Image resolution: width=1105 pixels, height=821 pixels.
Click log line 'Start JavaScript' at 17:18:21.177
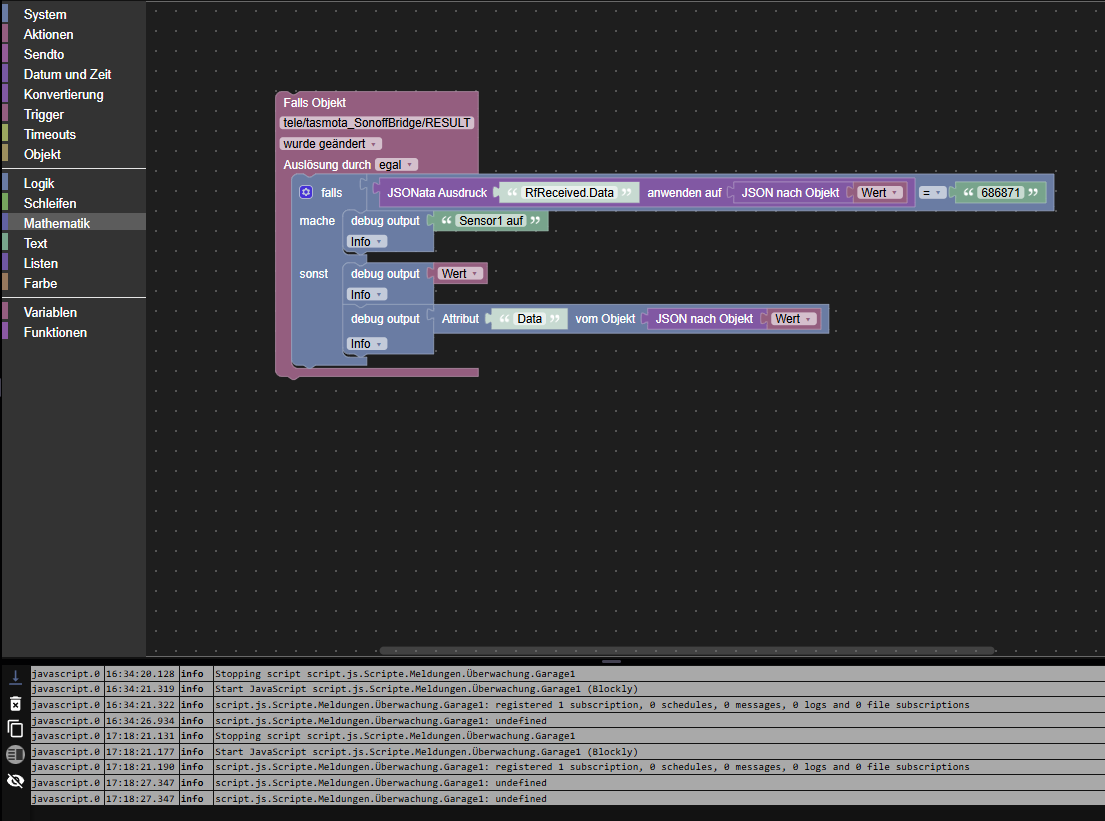(567, 751)
